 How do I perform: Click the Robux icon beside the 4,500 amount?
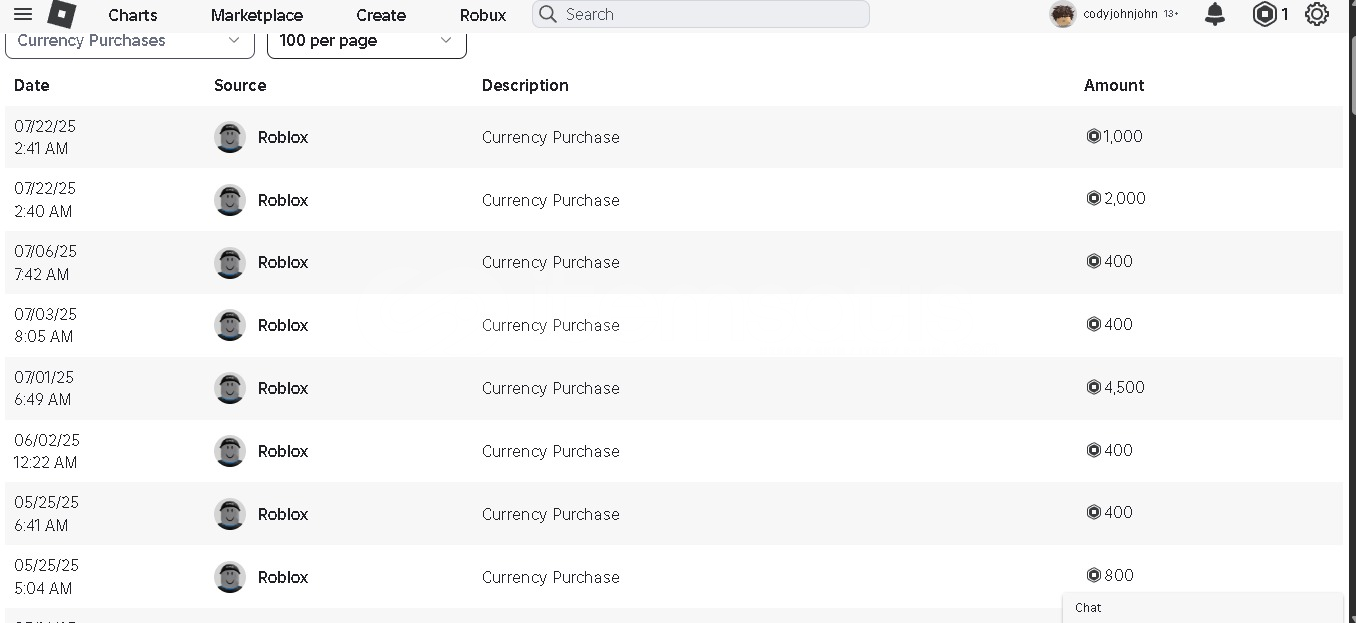[x=1093, y=387]
